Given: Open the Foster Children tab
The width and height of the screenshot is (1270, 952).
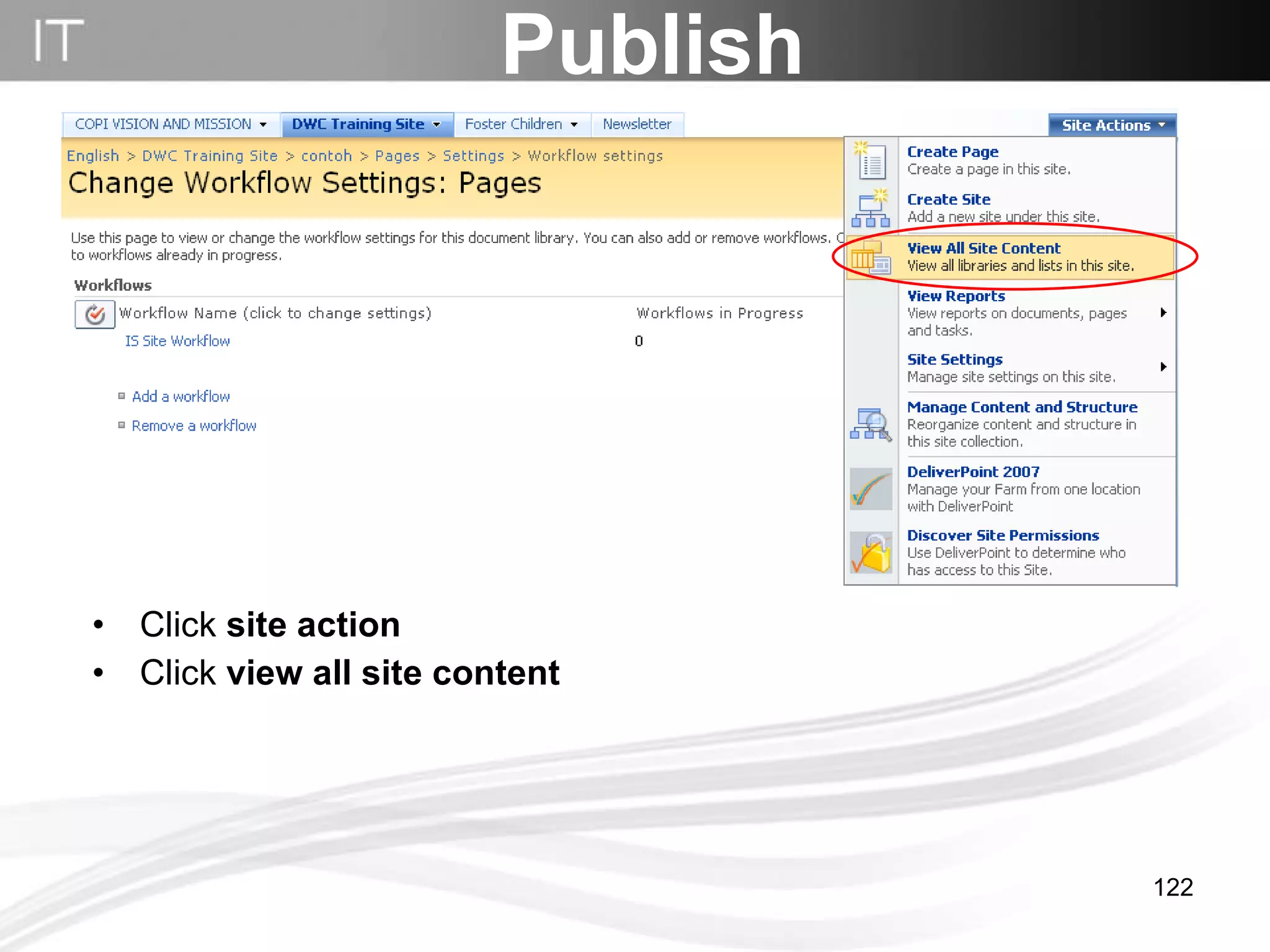Looking at the screenshot, I should [x=523, y=124].
